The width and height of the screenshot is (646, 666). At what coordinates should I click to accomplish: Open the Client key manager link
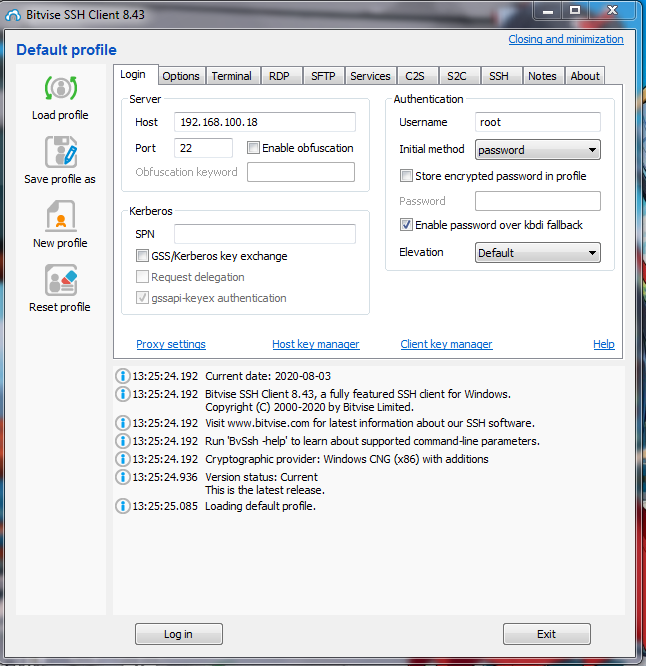[x=446, y=344]
